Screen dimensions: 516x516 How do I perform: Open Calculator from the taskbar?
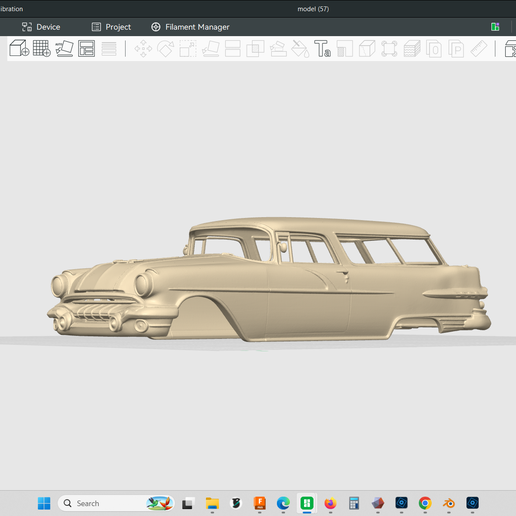(x=354, y=503)
